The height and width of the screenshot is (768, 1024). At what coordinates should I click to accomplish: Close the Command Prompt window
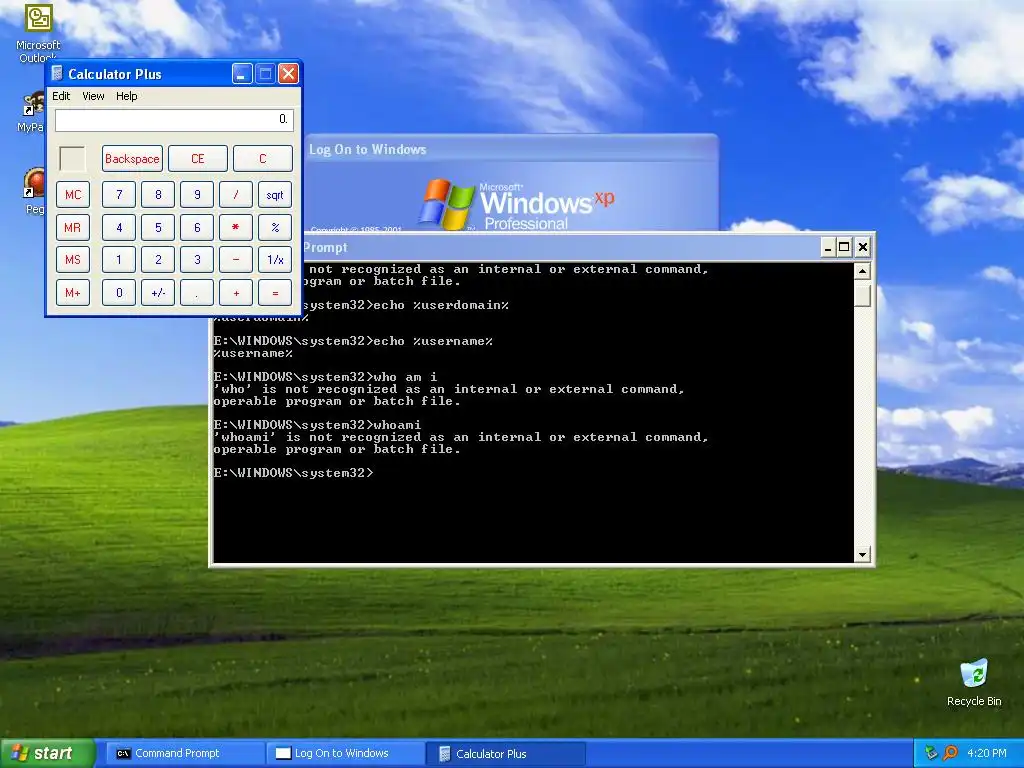coord(863,247)
